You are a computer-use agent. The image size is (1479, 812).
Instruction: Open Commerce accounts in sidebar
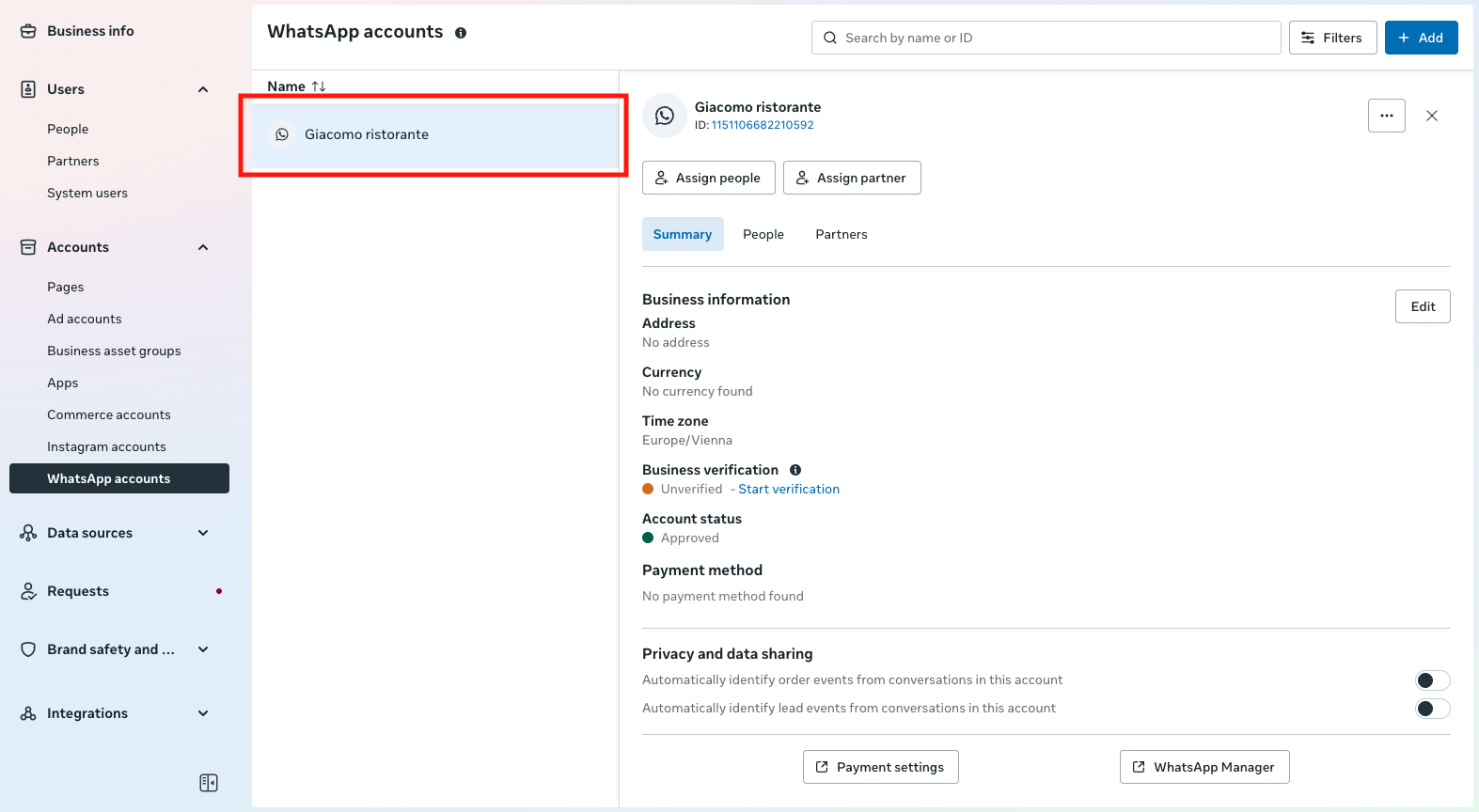(x=109, y=414)
